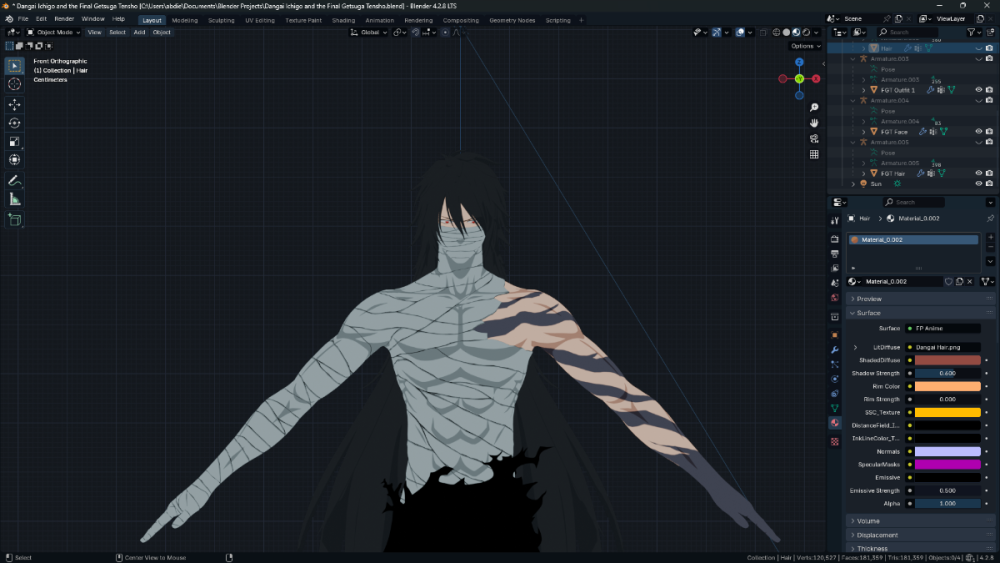Hide FGT Outfit 1 in viewport
This screenshot has width=1000, height=563.
coord(978,89)
